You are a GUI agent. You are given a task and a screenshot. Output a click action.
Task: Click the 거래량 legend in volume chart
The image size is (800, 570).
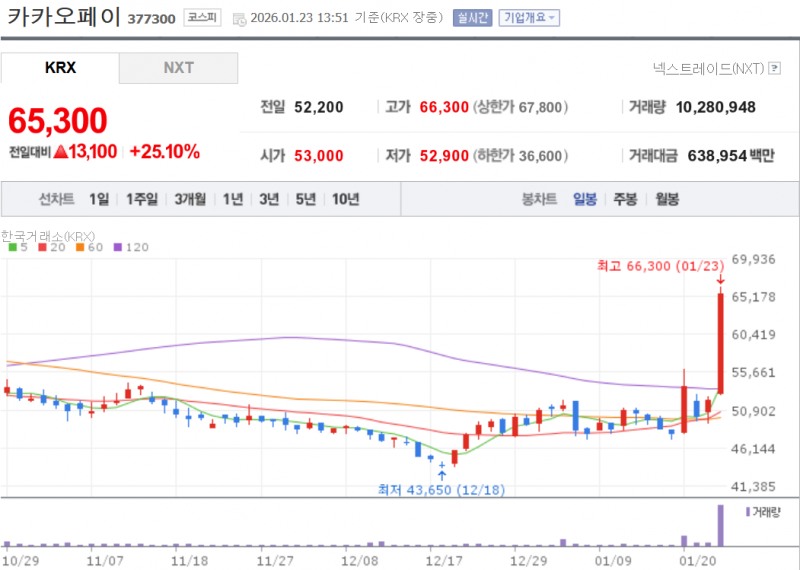763,512
